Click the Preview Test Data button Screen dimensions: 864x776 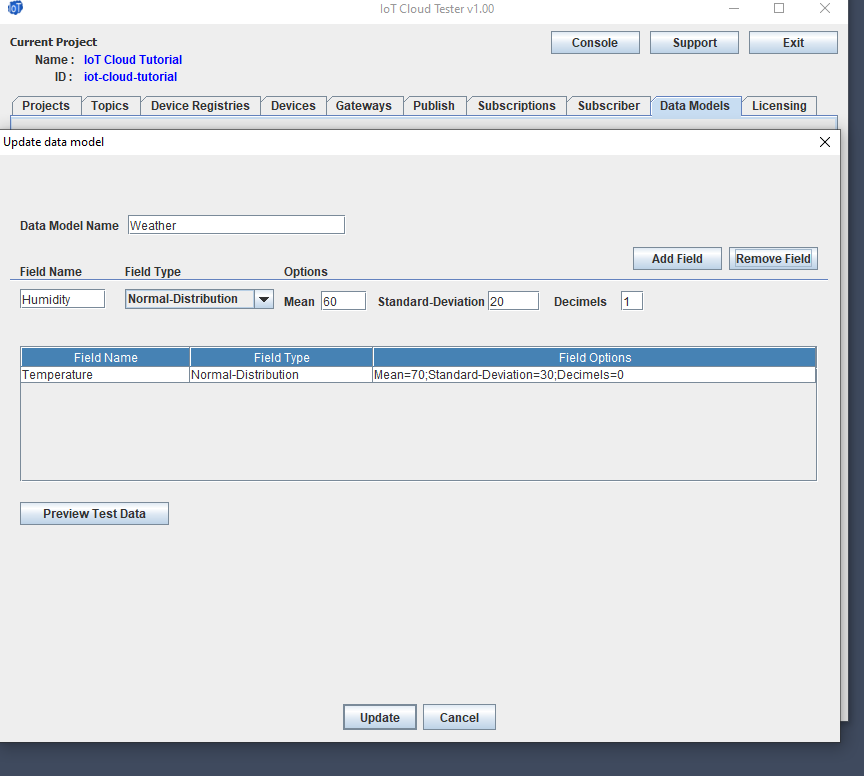pos(94,513)
